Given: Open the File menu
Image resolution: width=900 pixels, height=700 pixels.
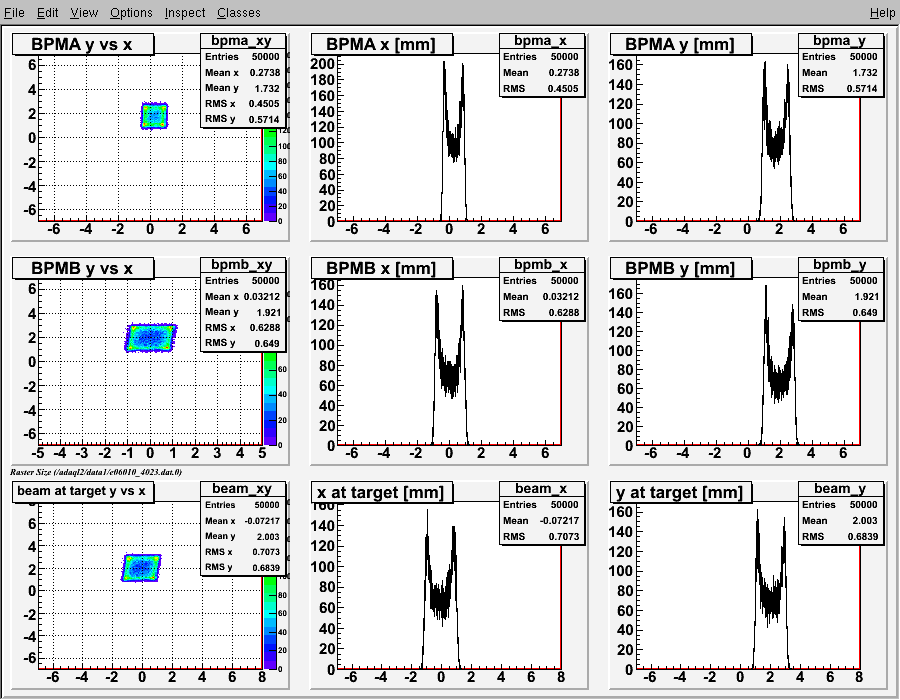Looking at the screenshot, I should pos(14,13).
